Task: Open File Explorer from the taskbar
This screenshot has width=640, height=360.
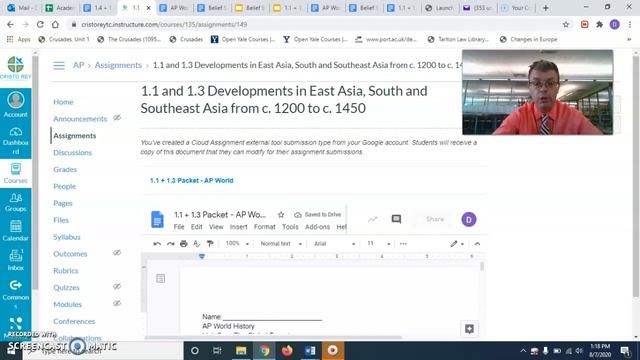Action: point(241,351)
